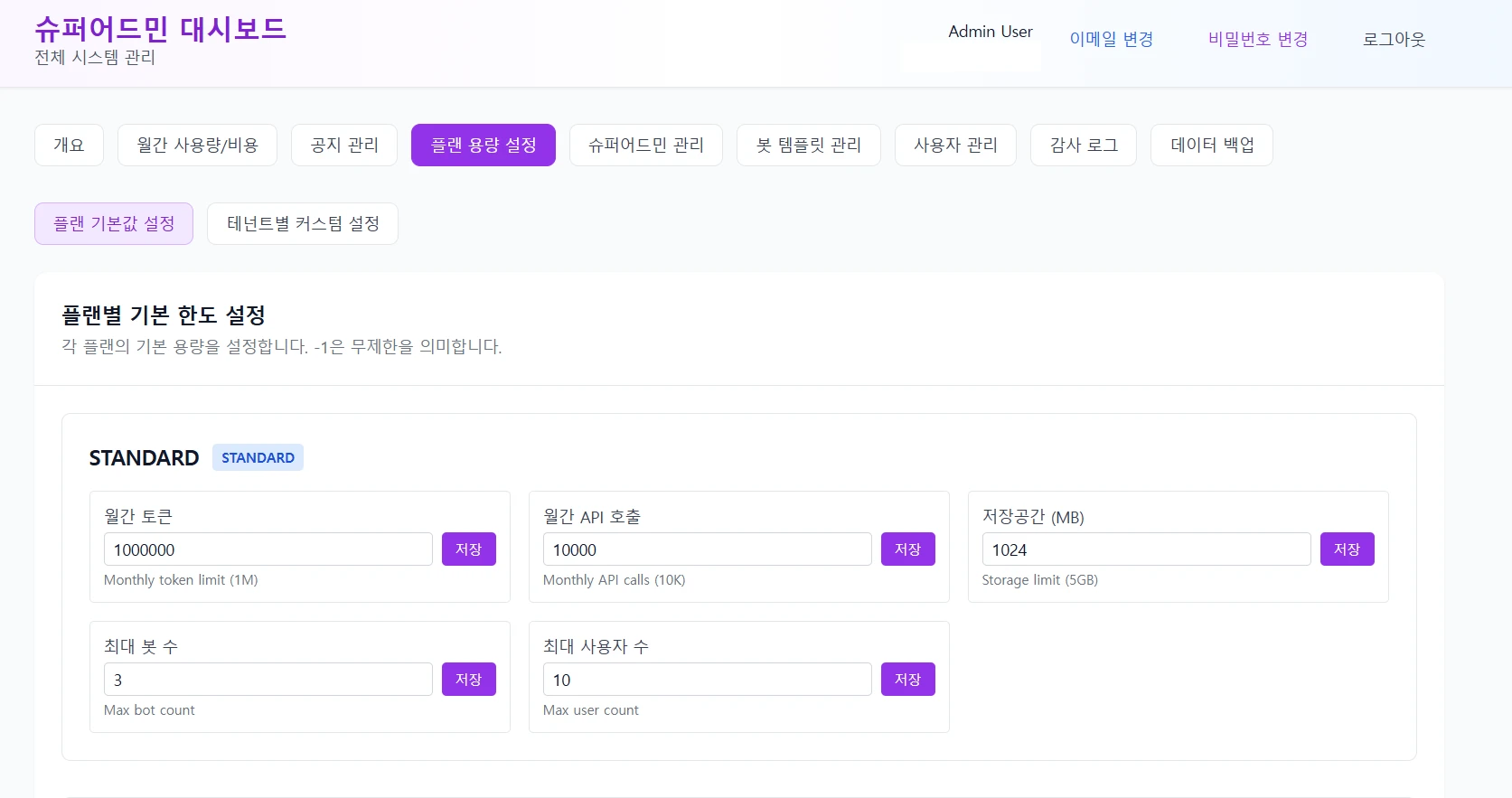Viewport: 1512px width, 798px height.
Task: Go to 슈퍼어드민 관리 tab
Action: 645,145
